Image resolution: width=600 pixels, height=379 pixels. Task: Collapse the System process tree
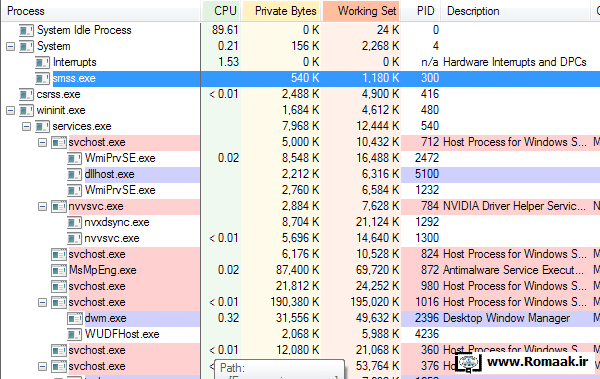point(10,46)
